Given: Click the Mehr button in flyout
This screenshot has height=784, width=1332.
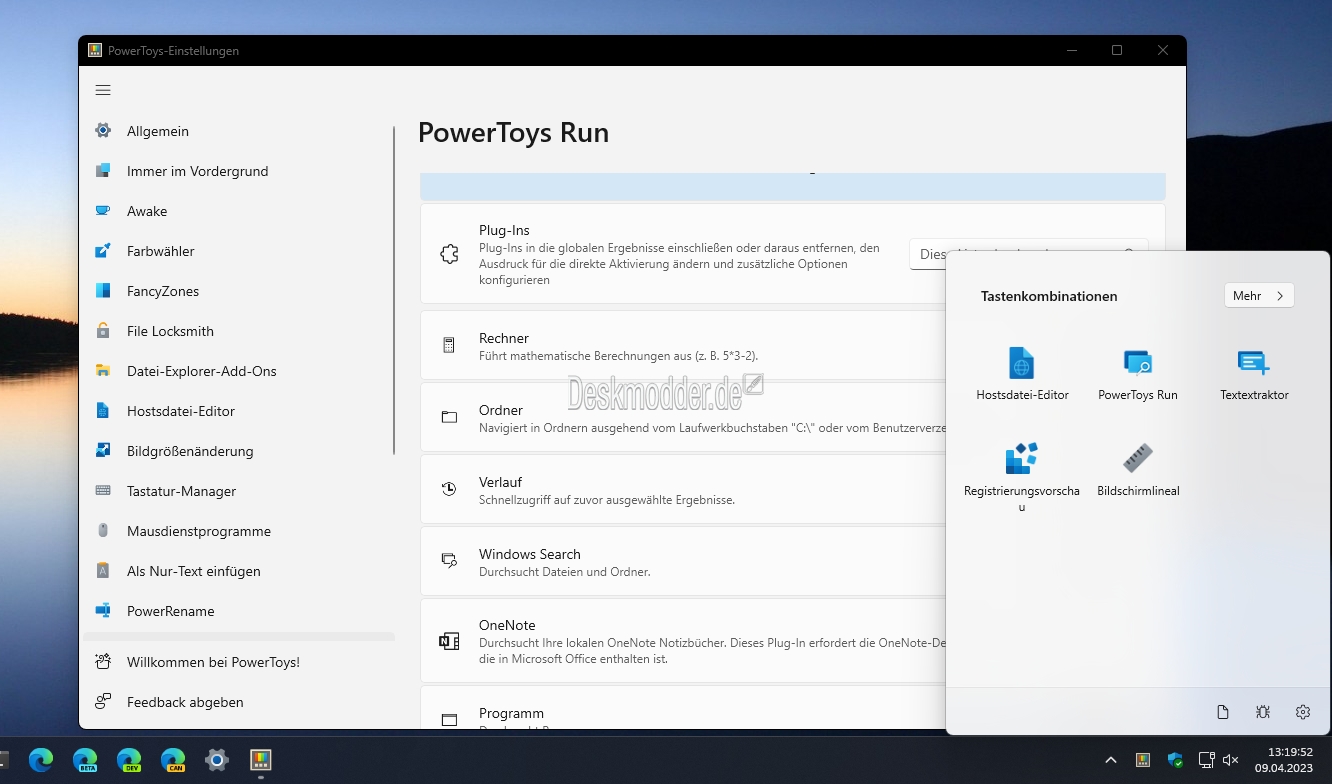Looking at the screenshot, I should pyautogui.click(x=1259, y=296).
